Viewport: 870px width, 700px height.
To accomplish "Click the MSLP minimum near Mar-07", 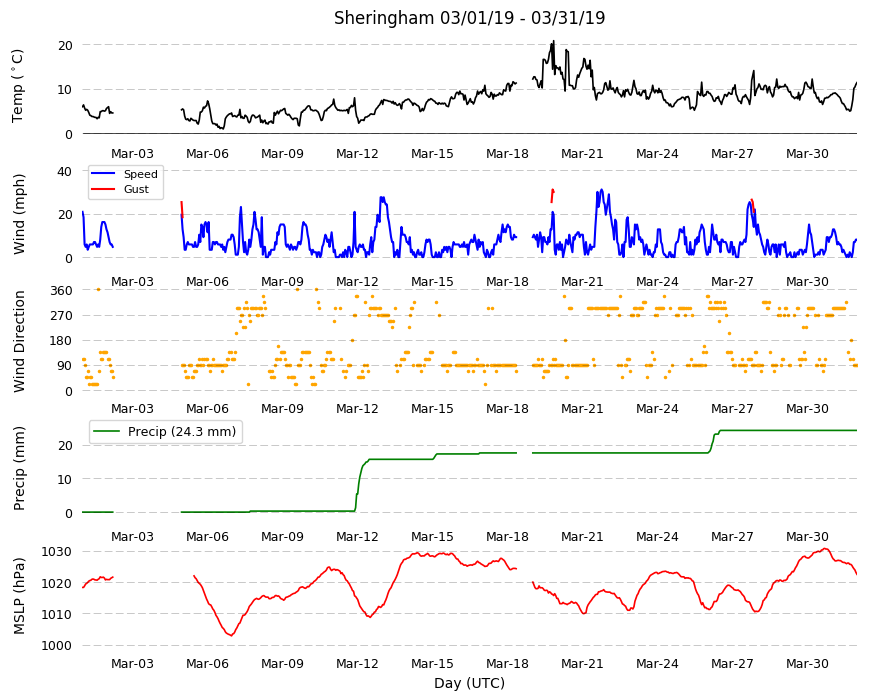I will point(231,635).
